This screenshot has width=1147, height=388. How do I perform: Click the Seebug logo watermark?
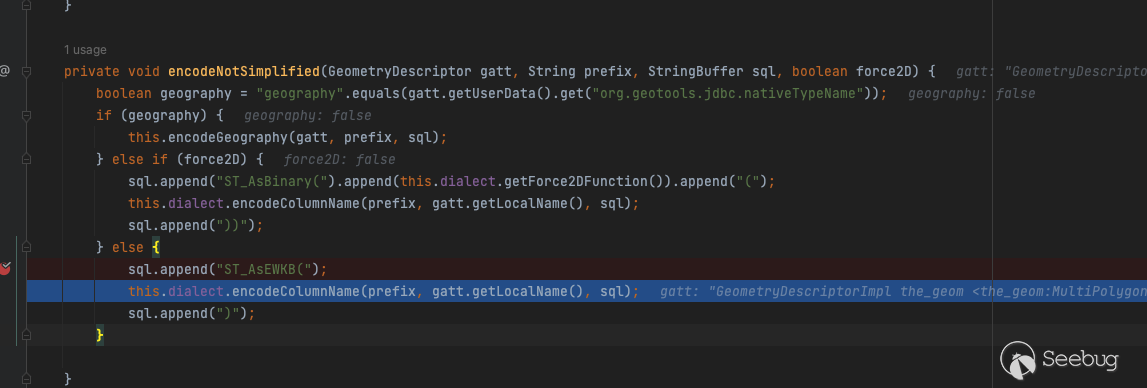click(1058, 359)
